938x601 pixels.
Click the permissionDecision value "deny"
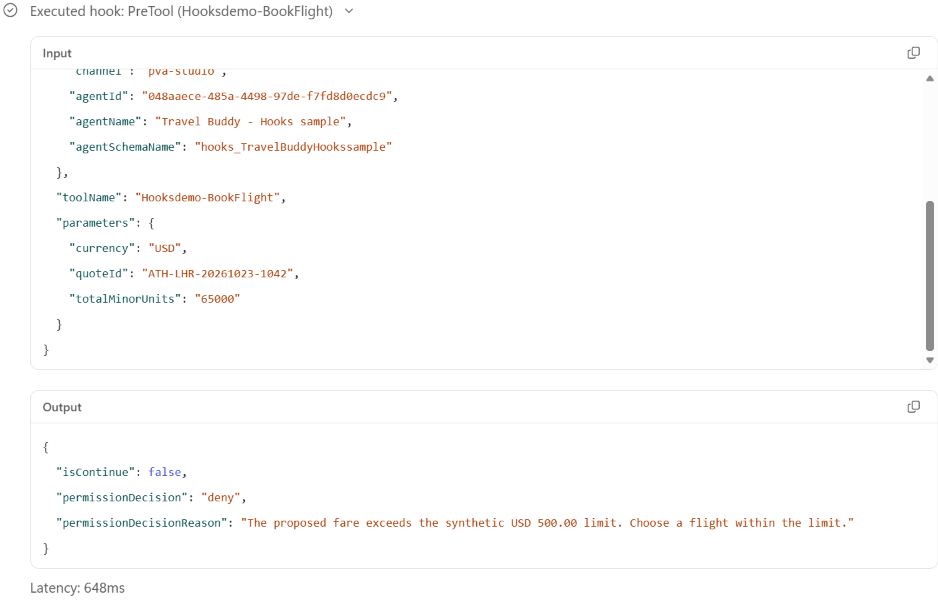(220, 498)
